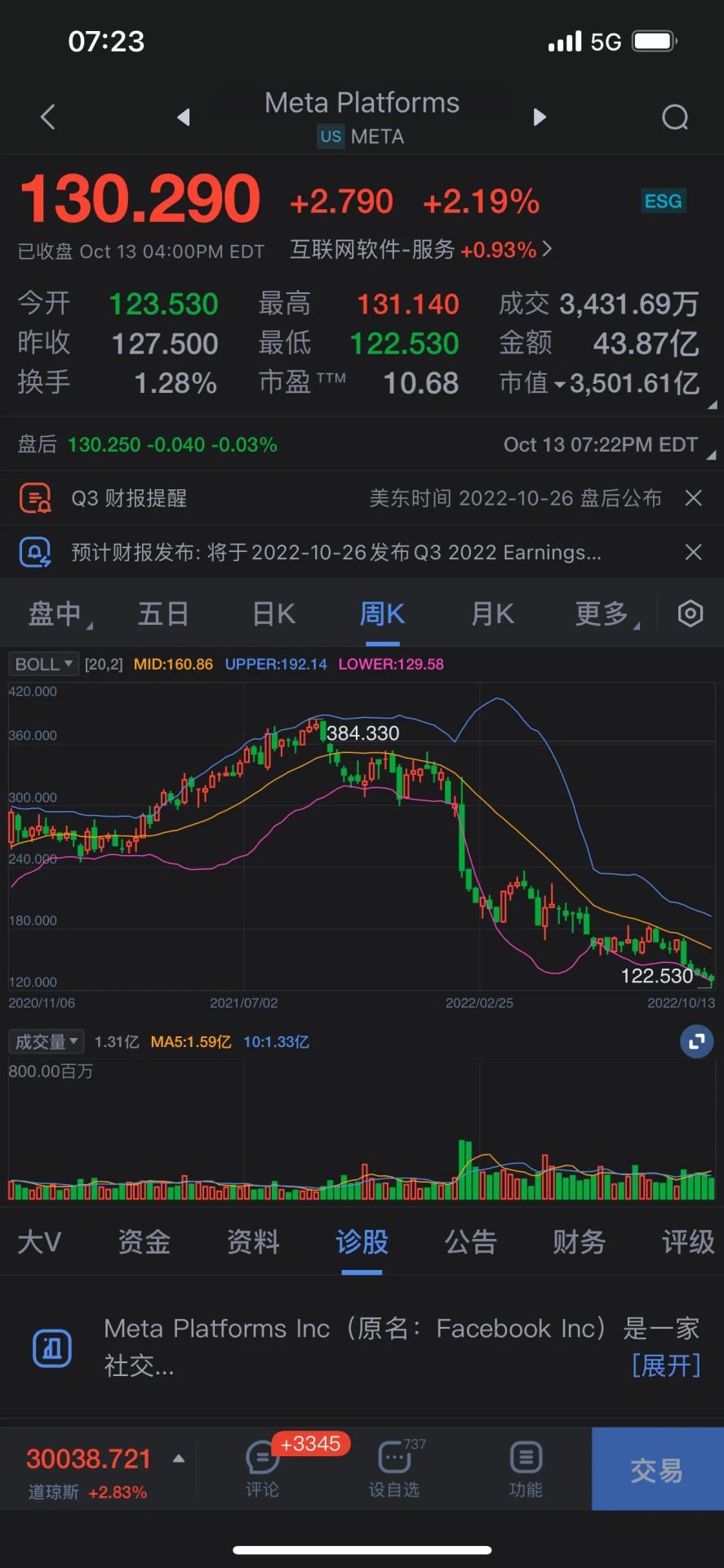Tap the 10:1.33亿 volume average
724x1568 pixels.
tap(276, 1042)
